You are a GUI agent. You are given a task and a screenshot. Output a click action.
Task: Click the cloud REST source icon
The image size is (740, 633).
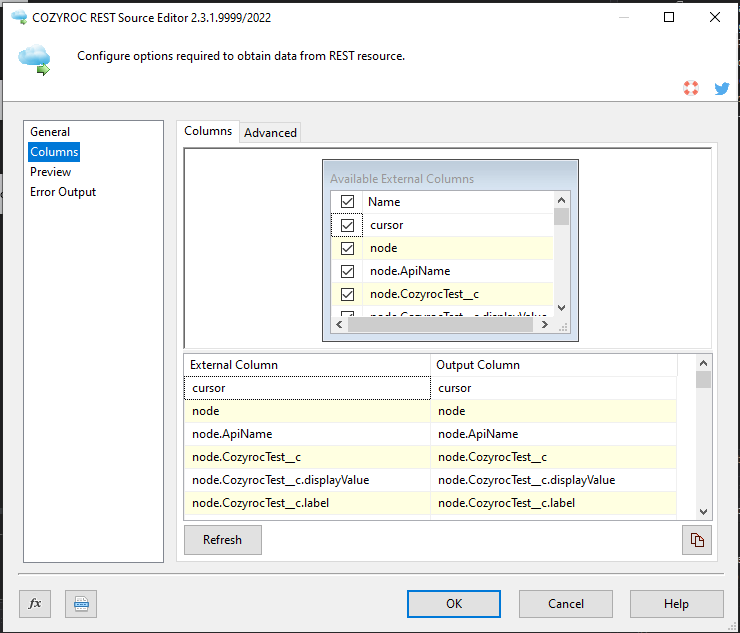[34, 60]
